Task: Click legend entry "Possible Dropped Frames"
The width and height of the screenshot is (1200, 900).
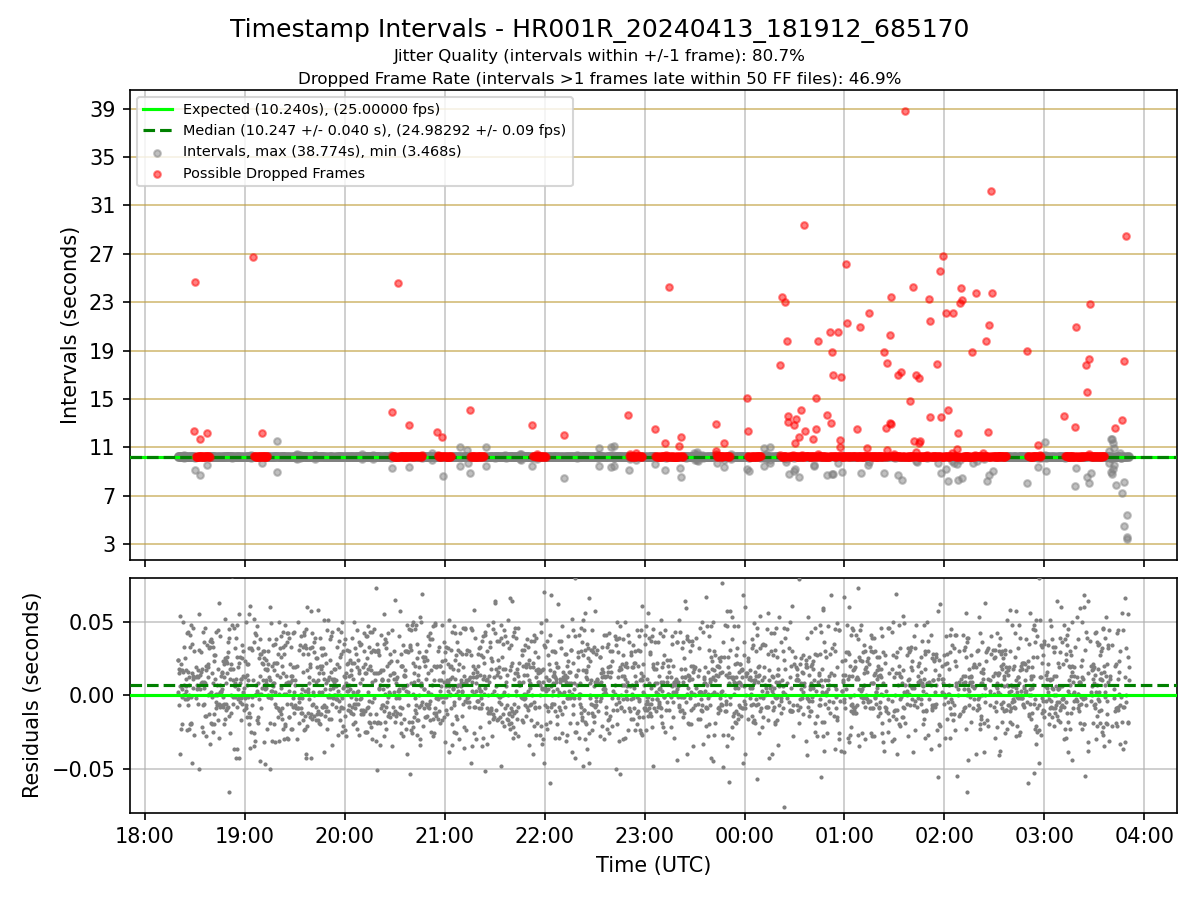Action: pos(274,173)
